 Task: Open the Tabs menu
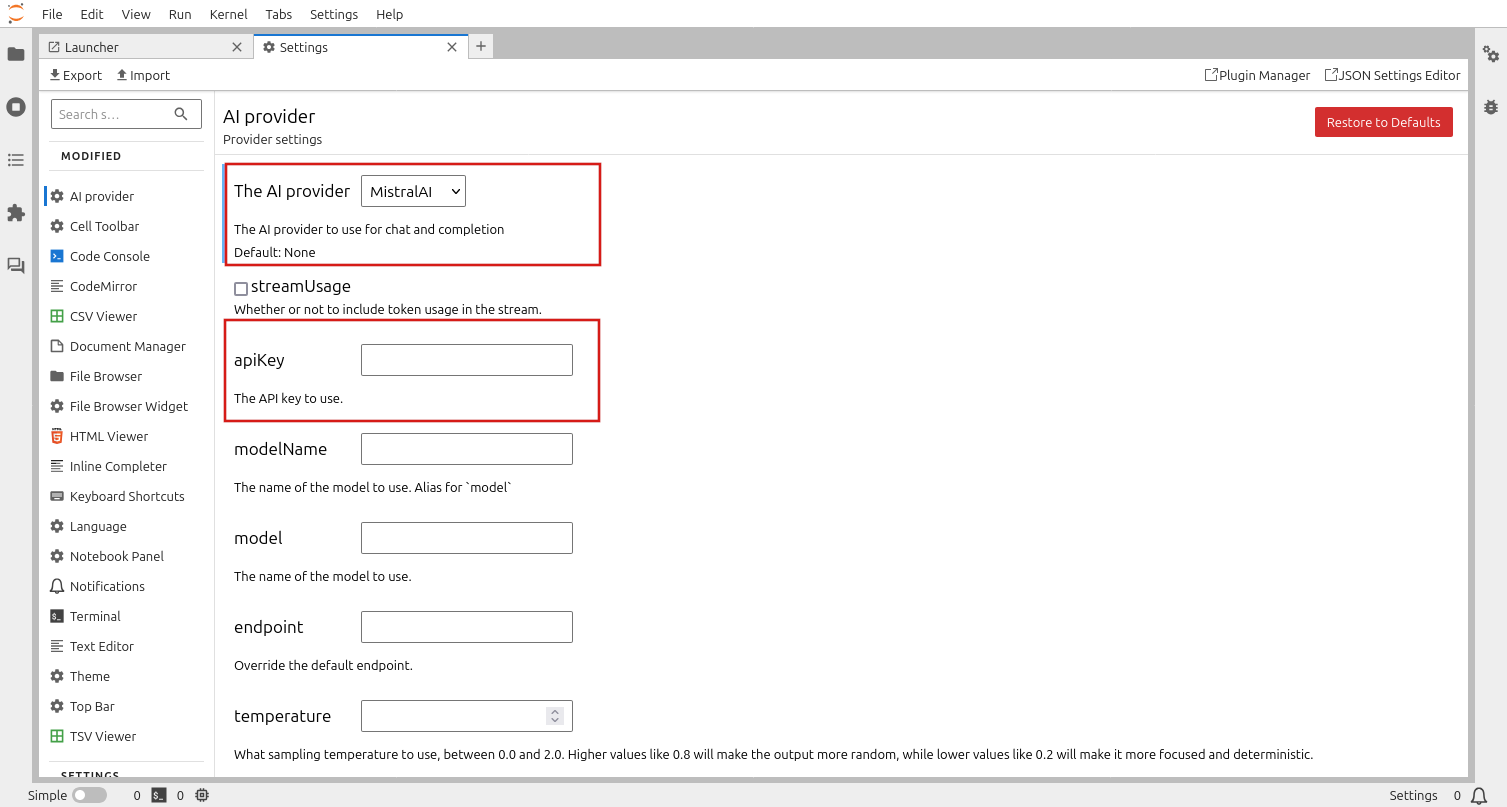click(279, 14)
